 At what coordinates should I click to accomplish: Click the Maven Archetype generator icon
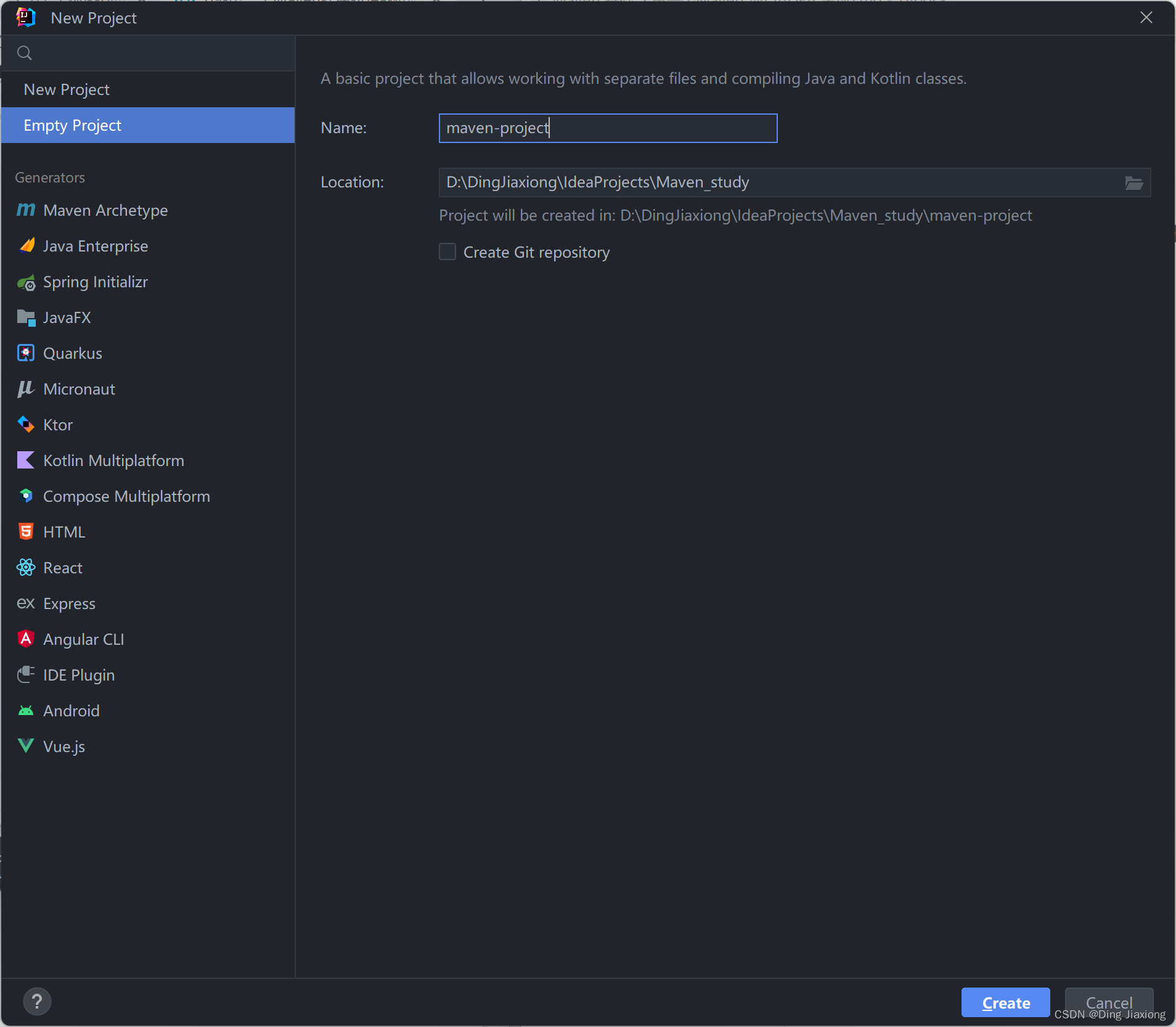tap(26, 210)
